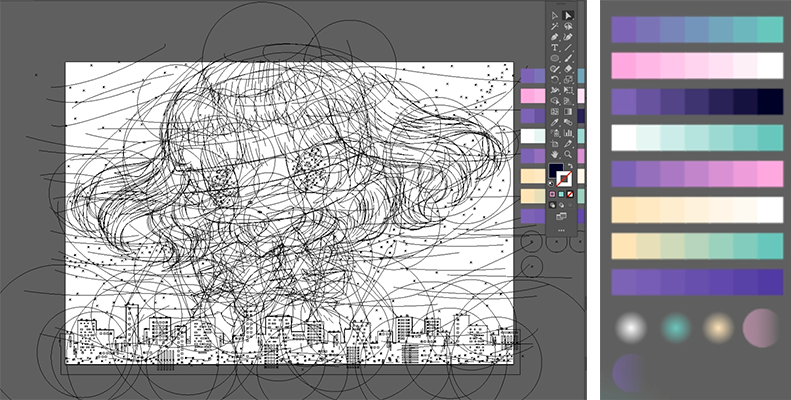The height and width of the screenshot is (400, 791).
Task: Swap fill and stroke colors
Action: pos(570,166)
